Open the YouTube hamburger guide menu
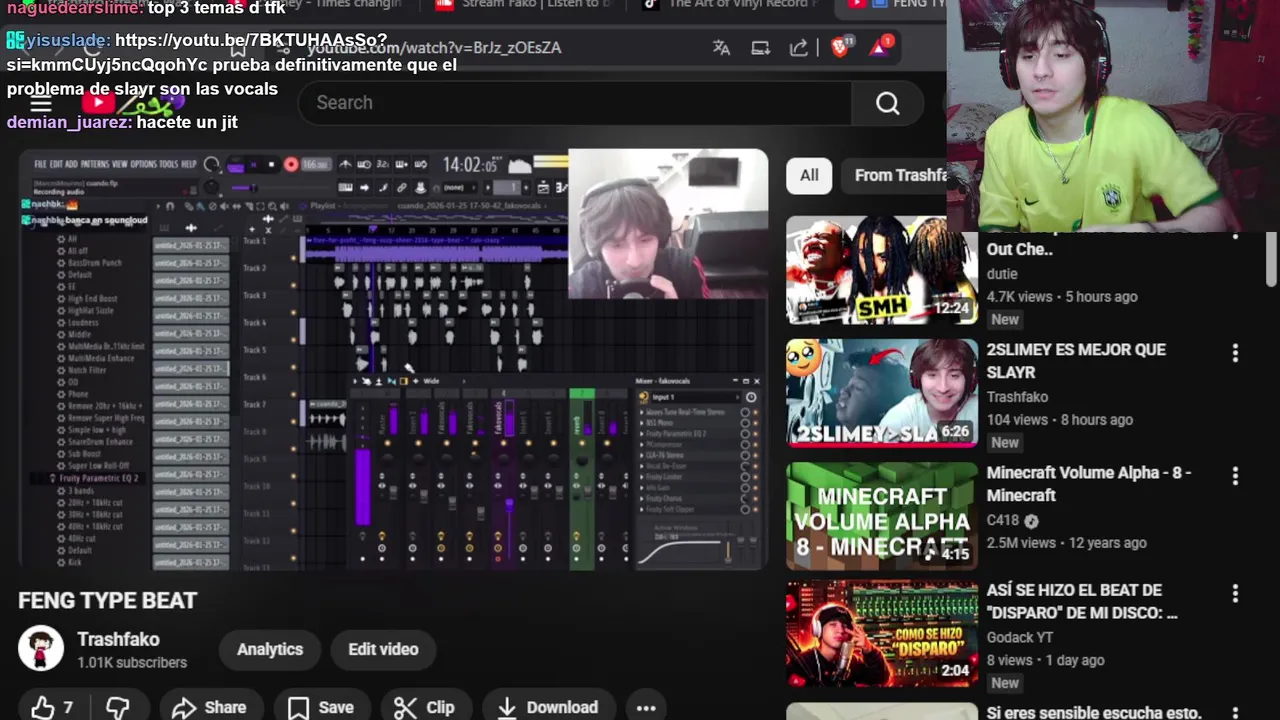Viewport: 1280px width, 720px height. [41, 104]
